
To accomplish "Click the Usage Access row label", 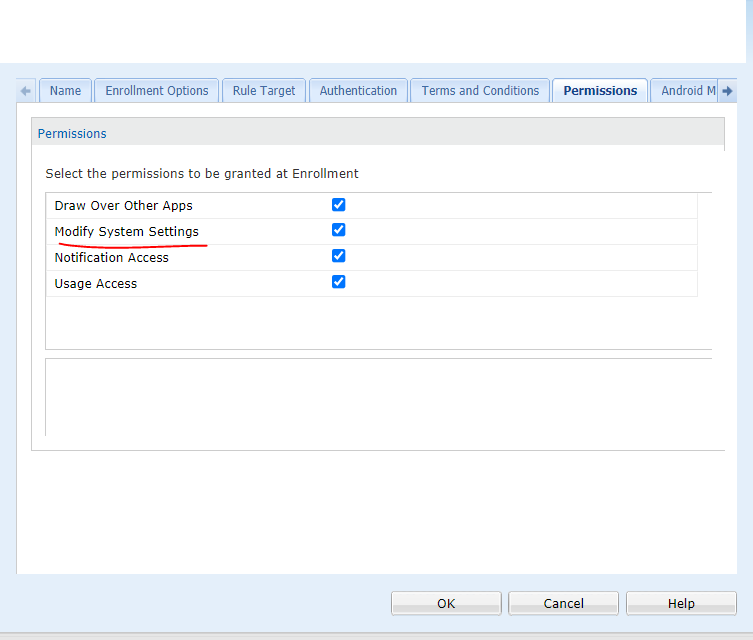I will 96,284.
